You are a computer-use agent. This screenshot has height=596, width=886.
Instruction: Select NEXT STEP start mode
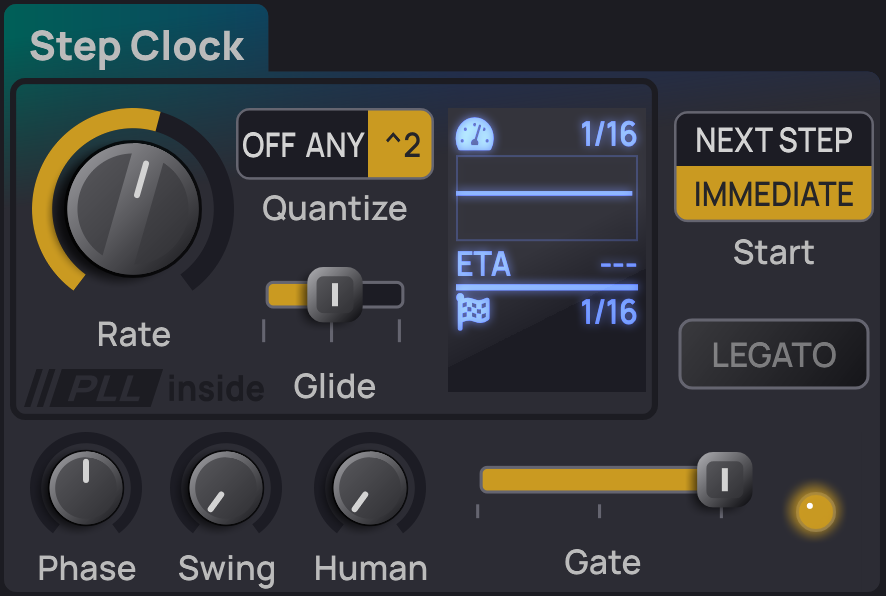click(x=772, y=140)
